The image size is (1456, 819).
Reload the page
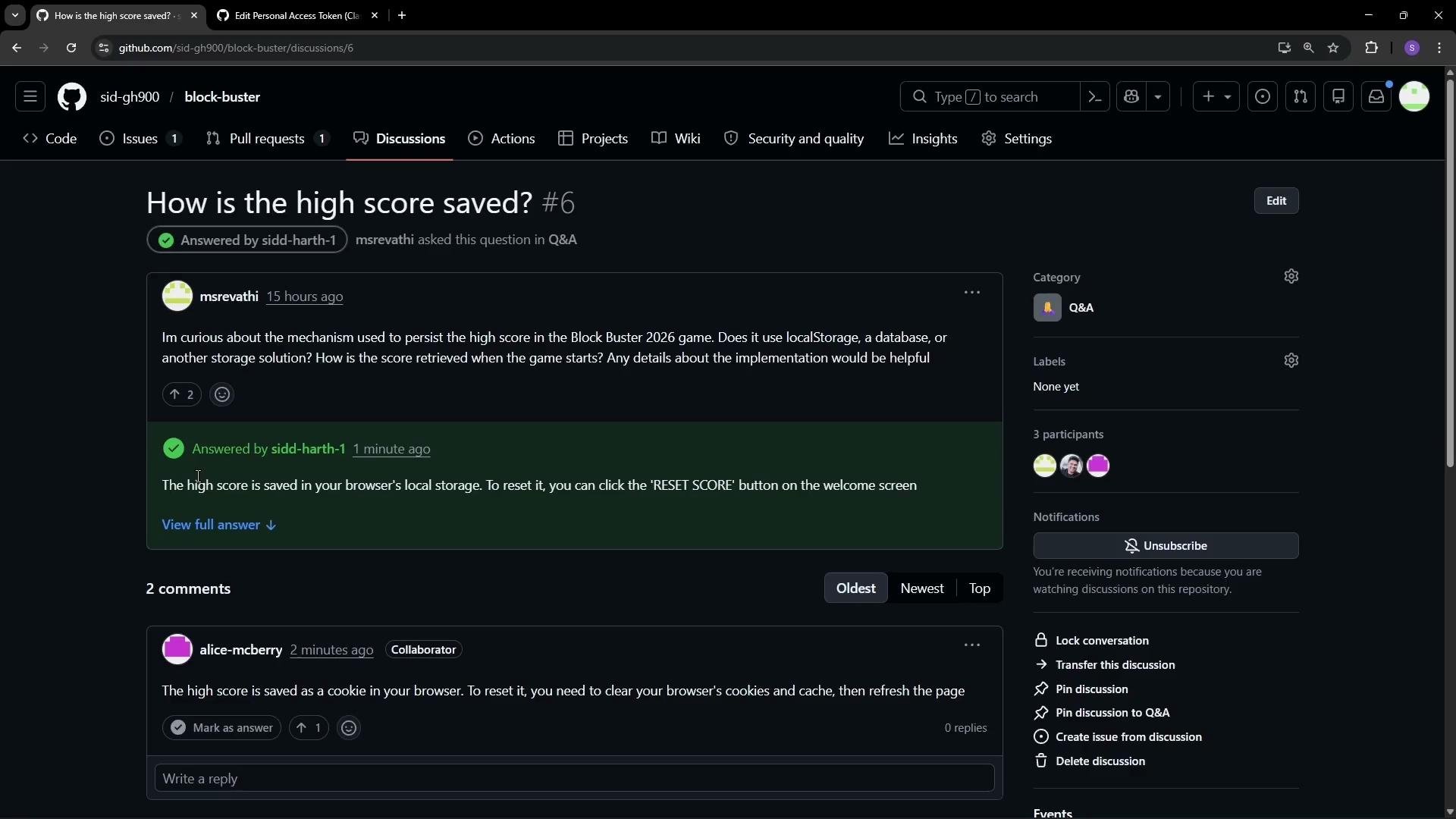(71, 48)
